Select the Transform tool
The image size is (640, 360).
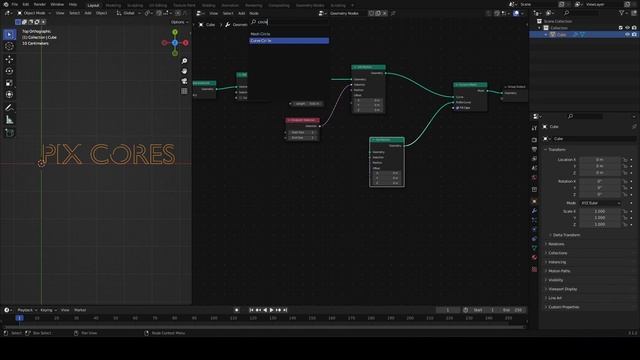click(x=9, y=95)
